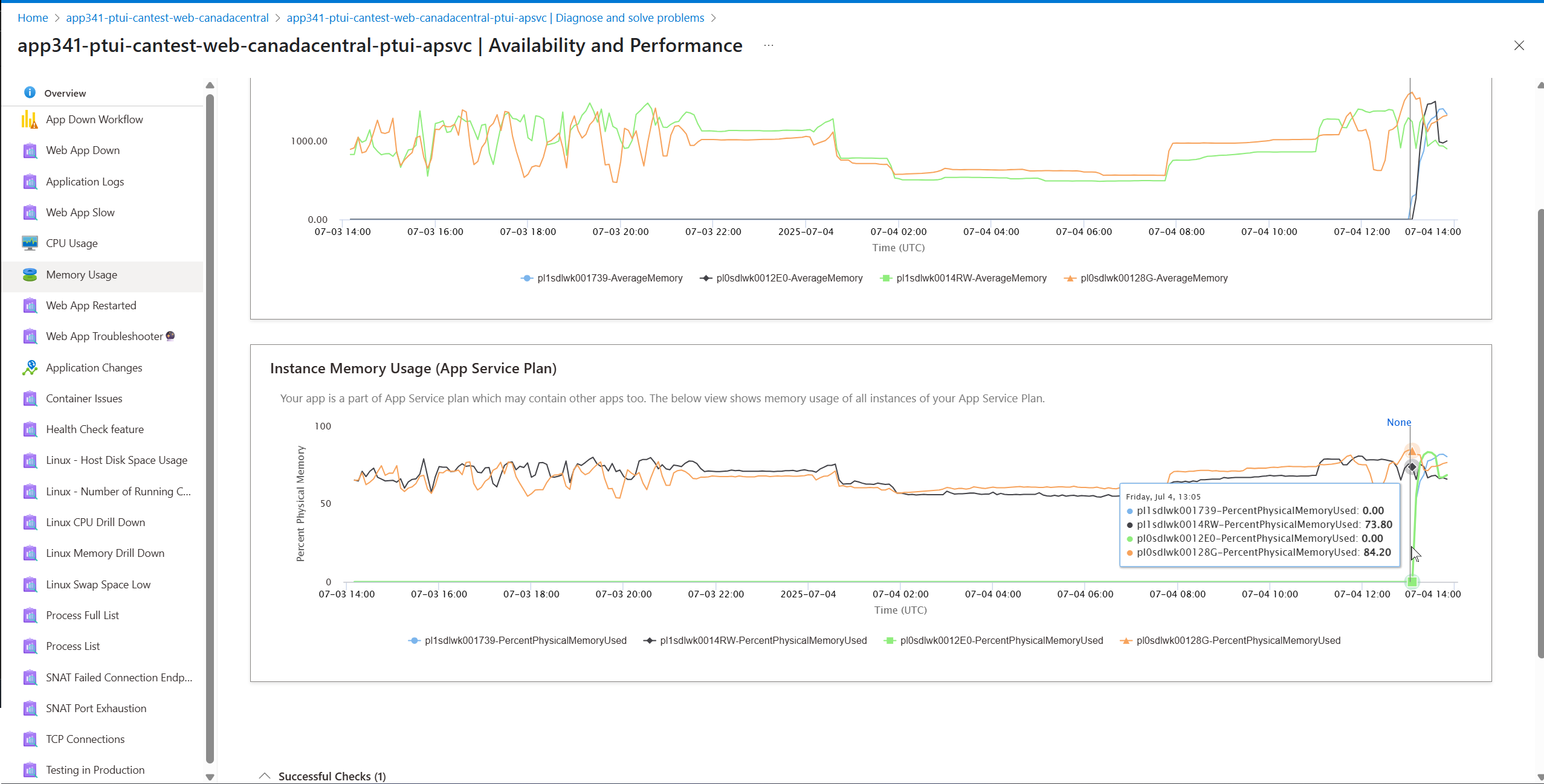Click the Linux Swap Space Low icon
The height and width of the screenshot is (784, 1544).
pyautogui.click(x=30, y=585)
